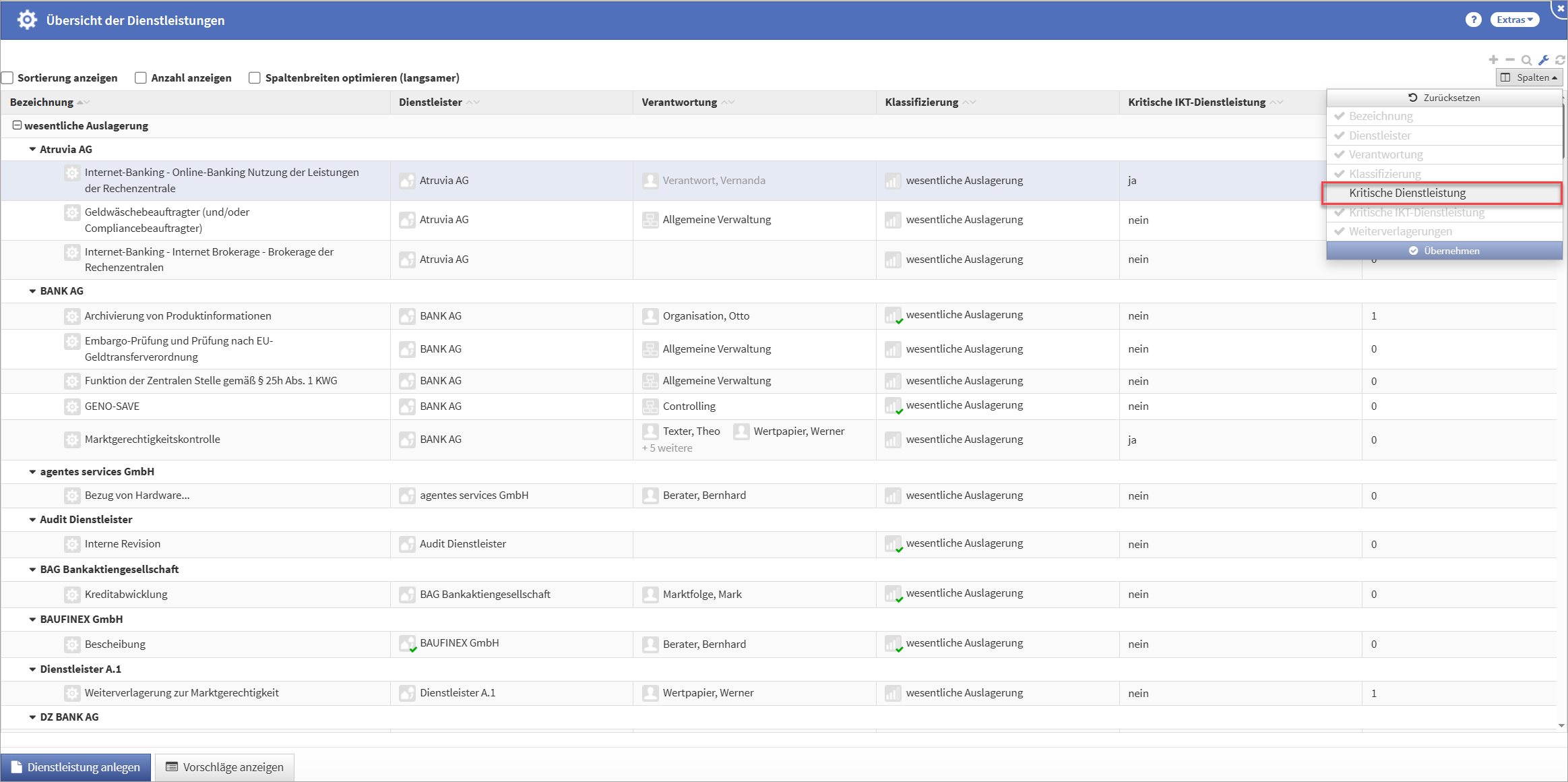1568x782 pixels.
Task: Click the Klassifizierung icon in Kreditabwicklung row
Action: [893, 595]
